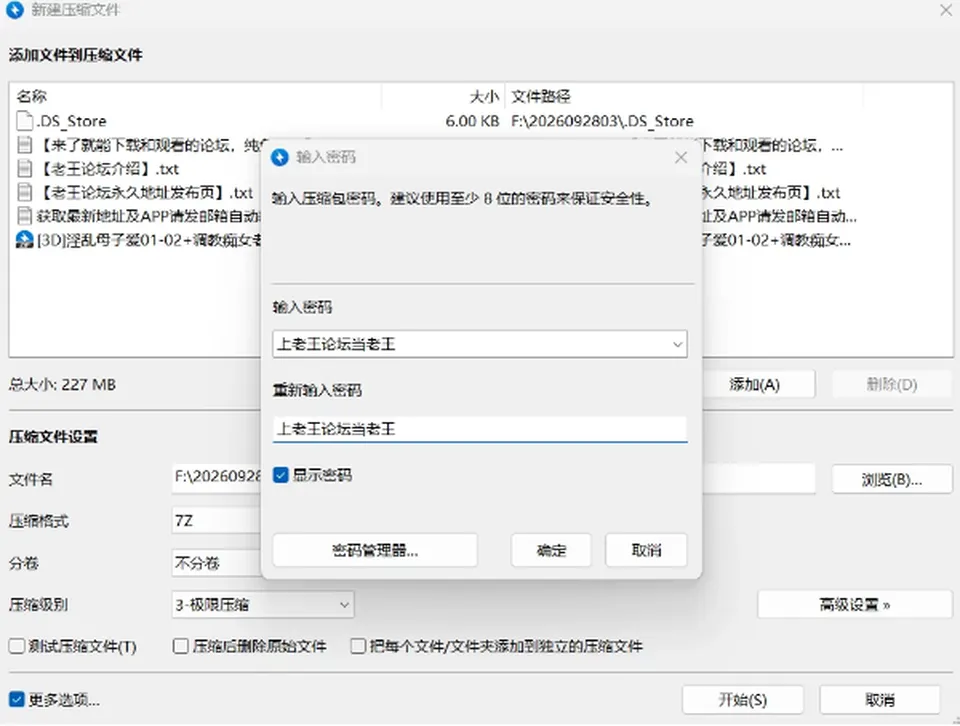Click the [3D] archive file icon
The width and height of the screenshot is (960, 726).
[x=24, y=239]
